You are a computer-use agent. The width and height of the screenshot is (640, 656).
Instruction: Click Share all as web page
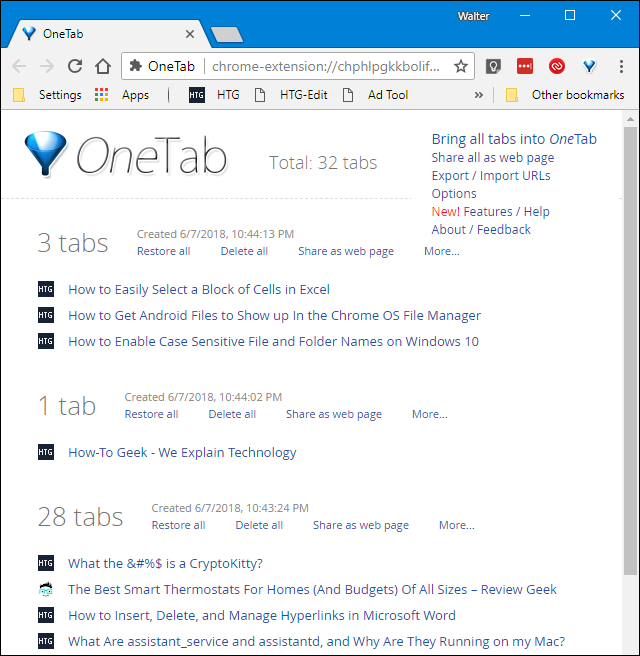pyautogui.click(x=493, y=157)
